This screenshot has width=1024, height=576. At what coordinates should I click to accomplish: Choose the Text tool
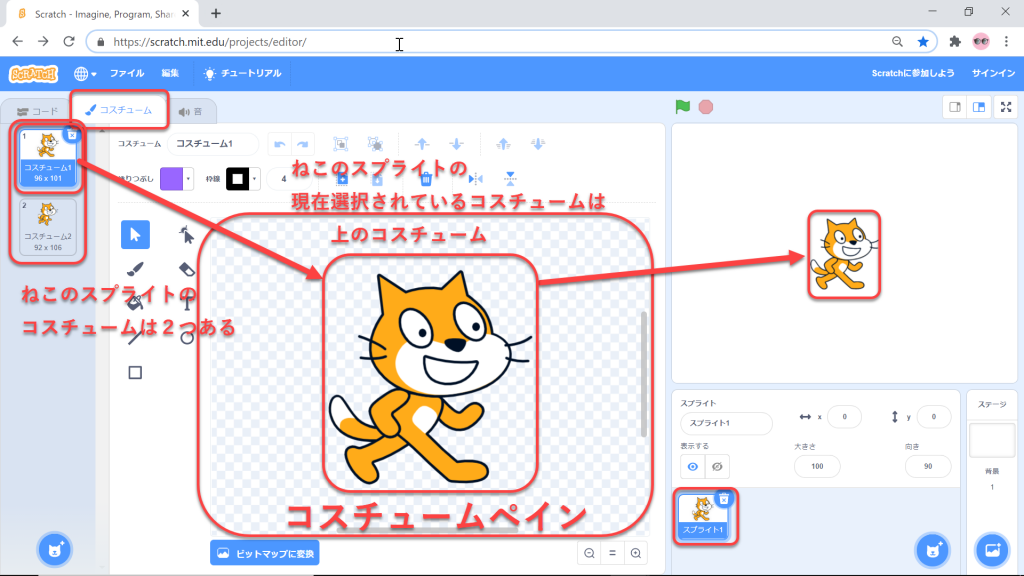pyautogui.click(x=187, y=303)
